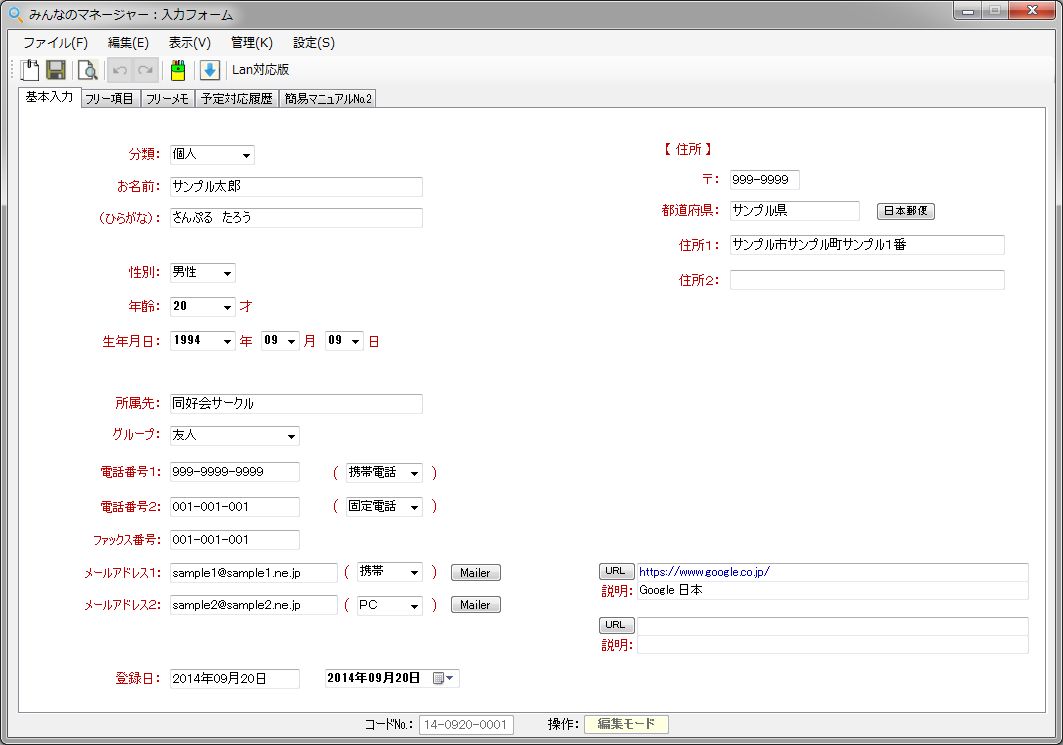The height and width of the screenshot is (745, 1063).
Task: Expand the グループ dropdown showing 友人
Action: [x=291, y=436]
